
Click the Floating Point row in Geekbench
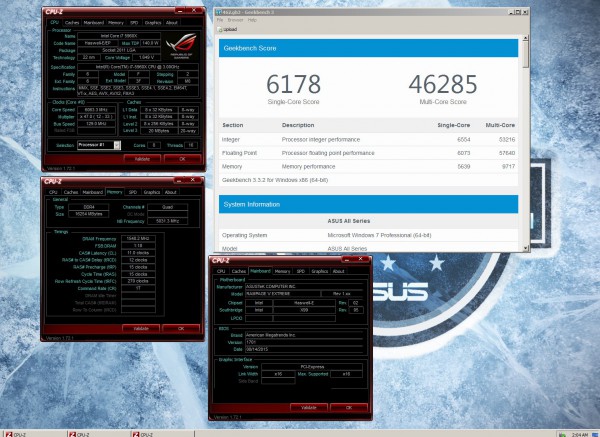coord(368,153)
